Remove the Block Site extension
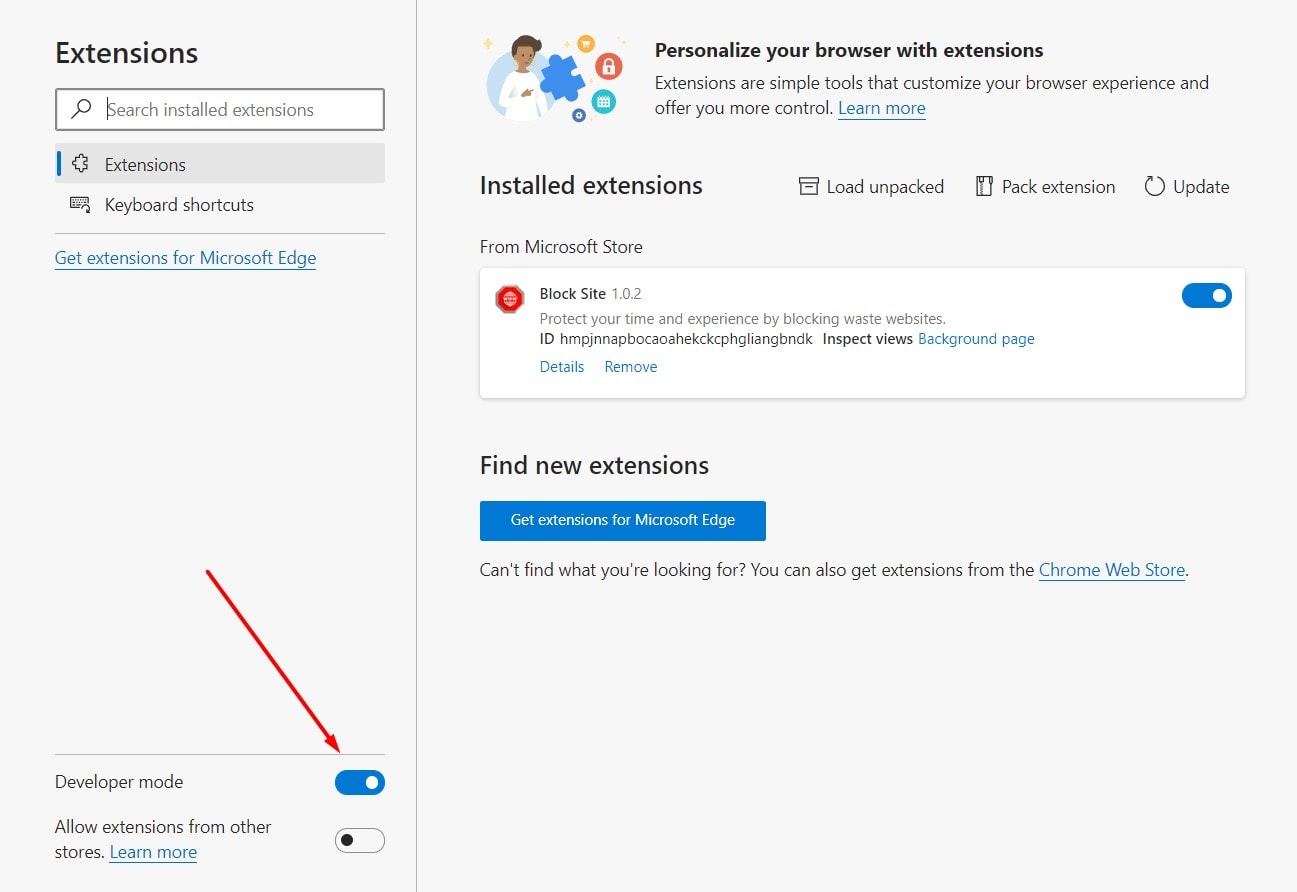This screenshot has height=892, width=1297. [631, 367]
